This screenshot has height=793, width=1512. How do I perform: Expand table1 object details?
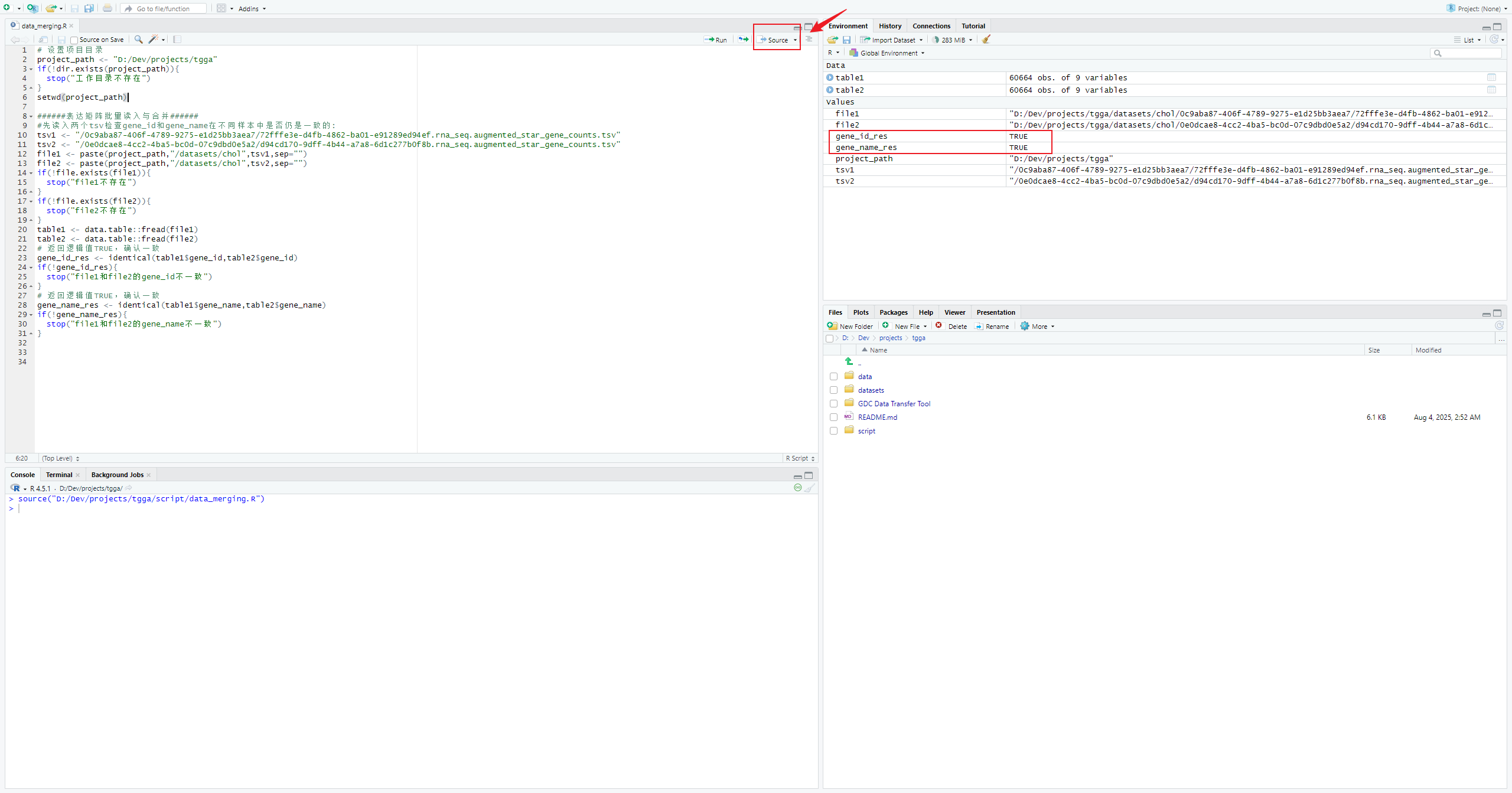click(x=830, y=77)
